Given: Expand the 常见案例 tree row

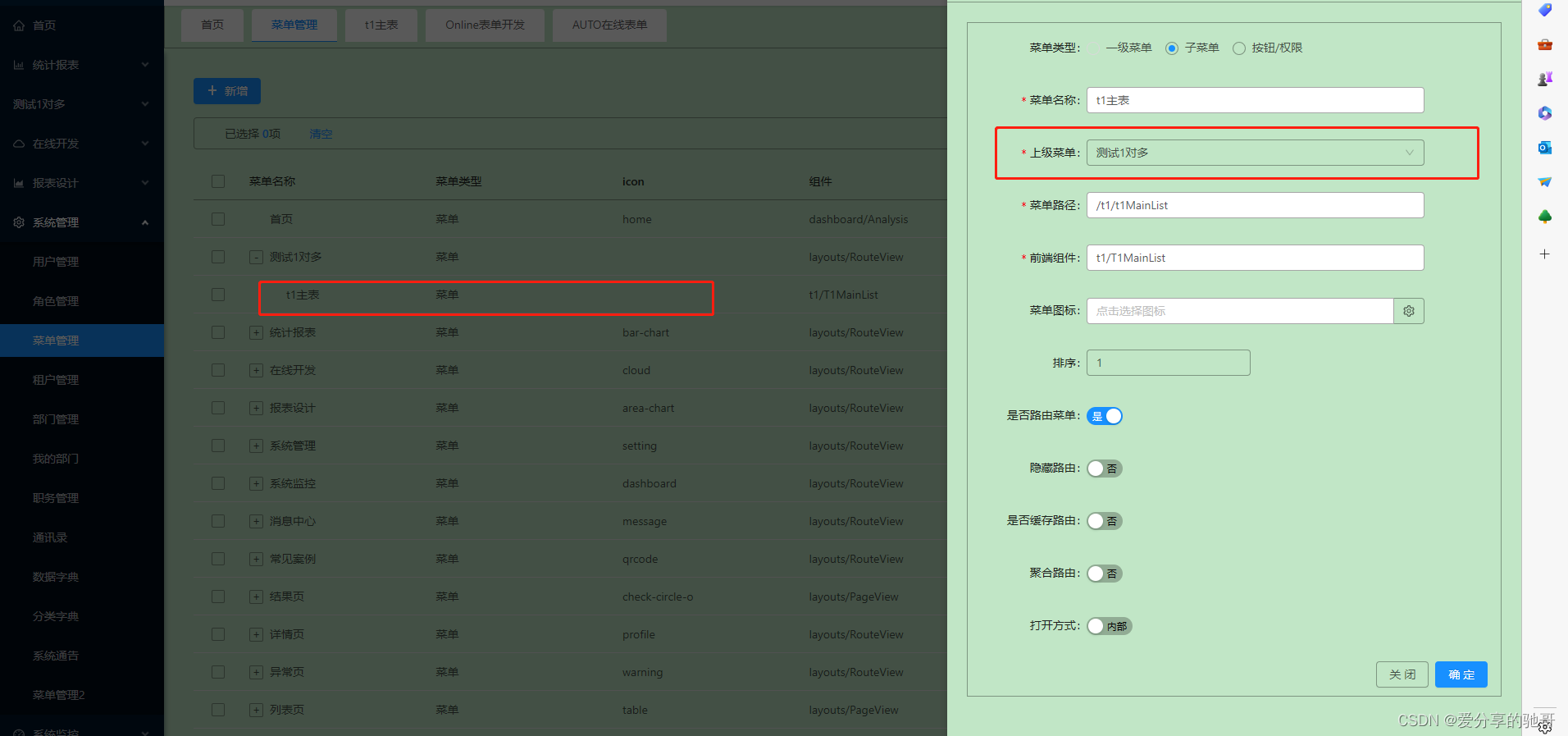Looking at the screenshot, I should (x=256, y=560).
